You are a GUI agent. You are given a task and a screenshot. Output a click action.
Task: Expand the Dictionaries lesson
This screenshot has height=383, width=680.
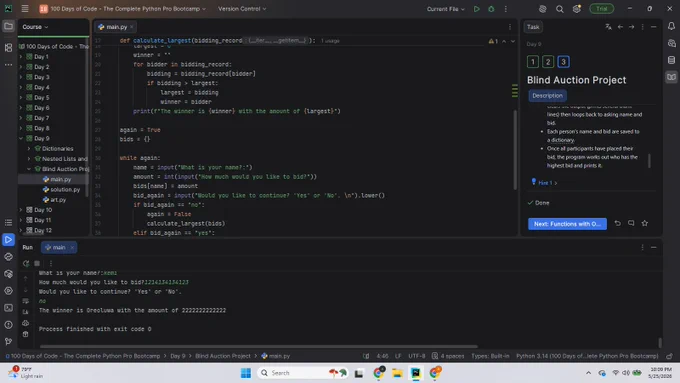[29, 148]
